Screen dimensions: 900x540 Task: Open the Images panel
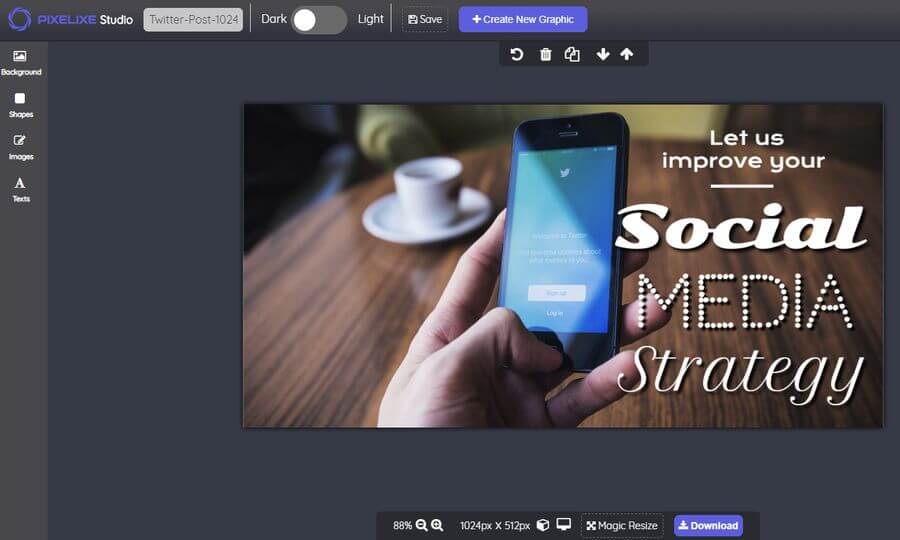coord(21,147)
